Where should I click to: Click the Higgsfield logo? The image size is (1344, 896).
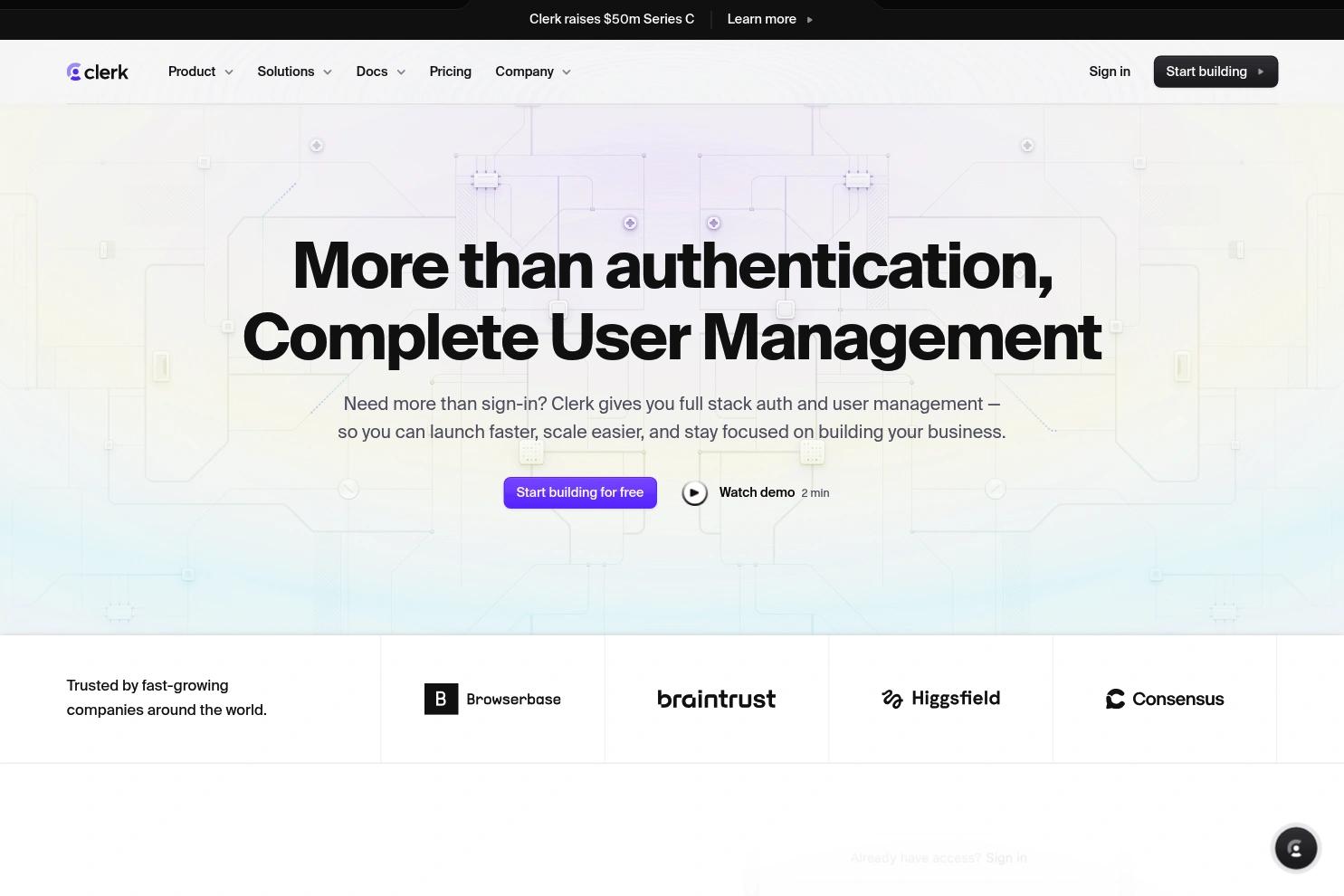pos(940,699)
